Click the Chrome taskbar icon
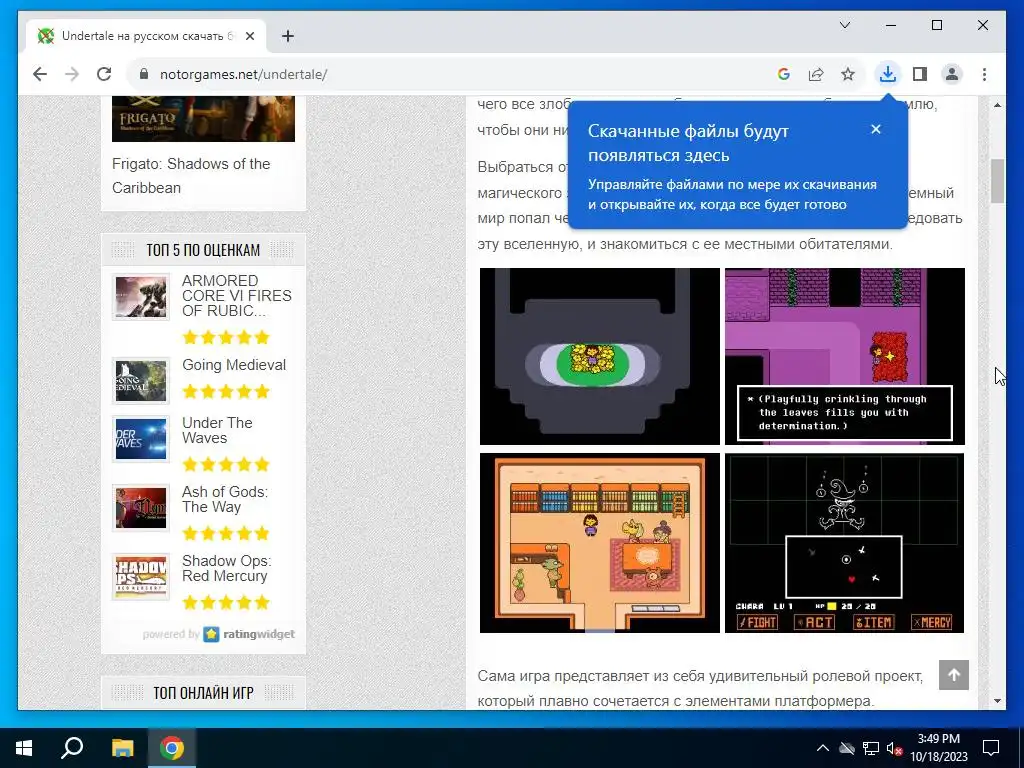The height and width of the screenshot is (768, 1024). [x=172, y=748]
